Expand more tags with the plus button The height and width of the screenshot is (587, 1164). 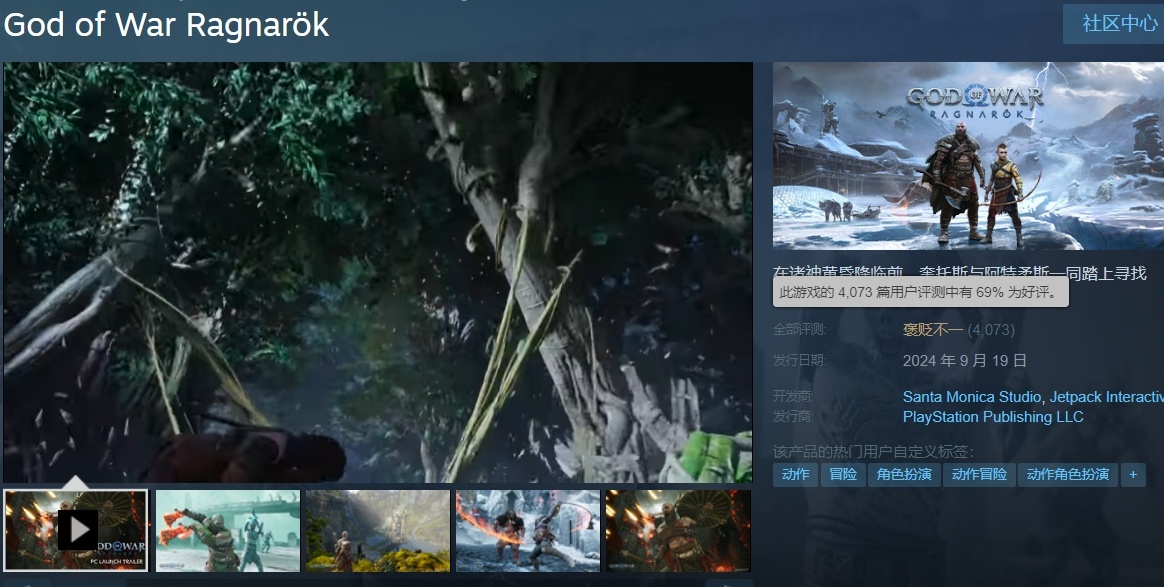click(x=1133, y=474)
